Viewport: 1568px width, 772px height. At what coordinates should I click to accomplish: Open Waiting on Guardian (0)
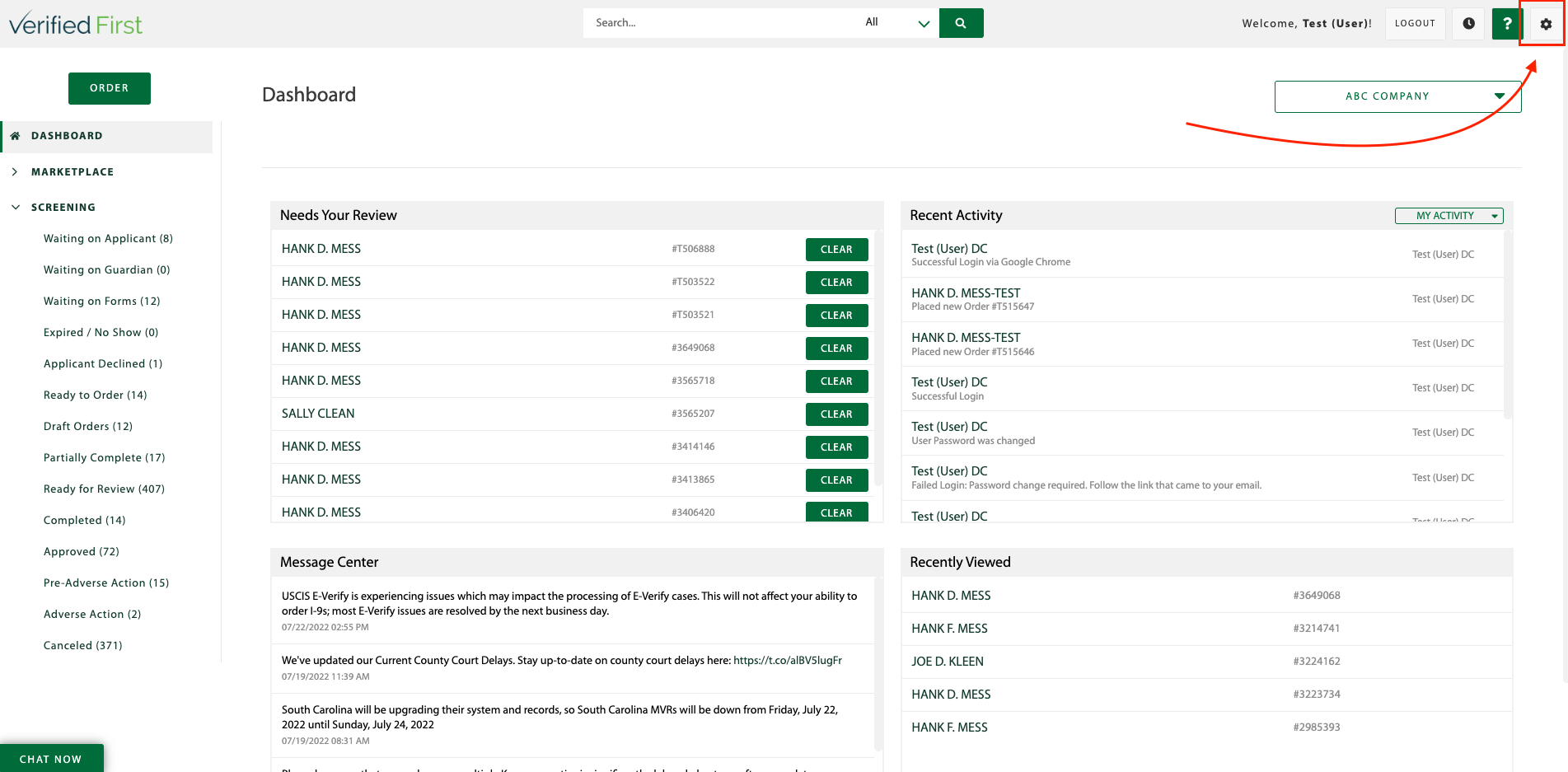[106, 270]
